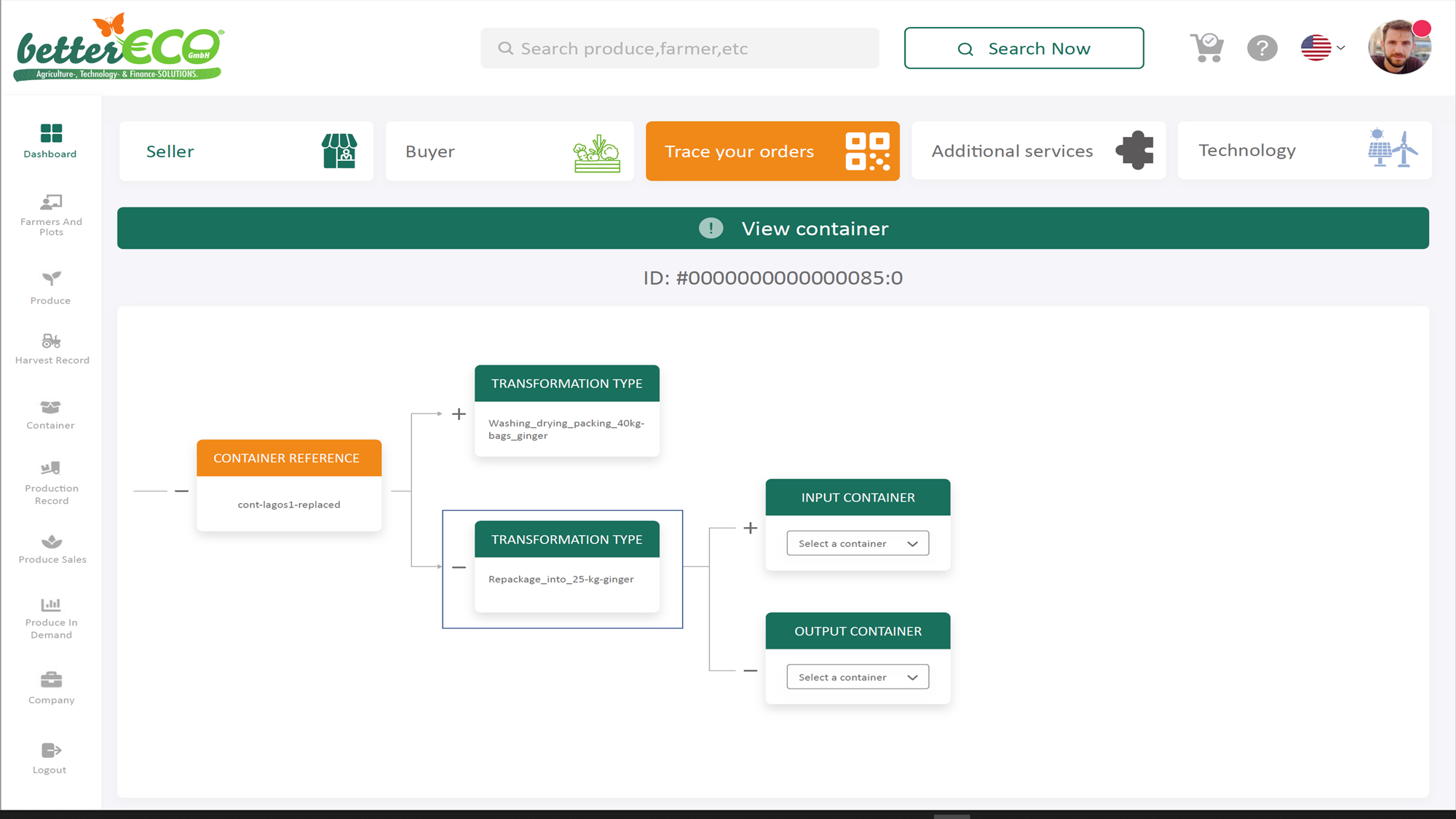Open the Technology tab
The image size is (1456, 819).
tap(1304, 151)
